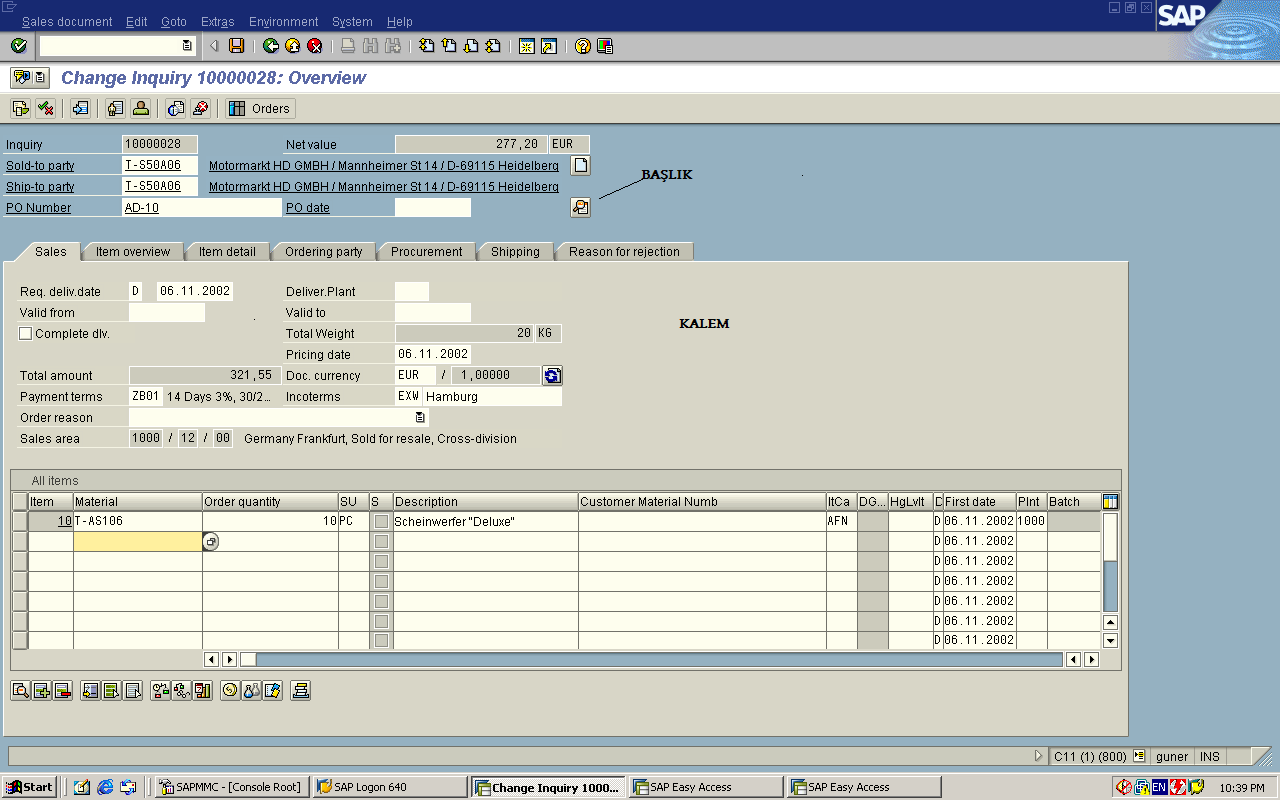Click the Internet Explorer quick launch icon
This screenshot has width=1280, height=800.
[x=105, y=787]
